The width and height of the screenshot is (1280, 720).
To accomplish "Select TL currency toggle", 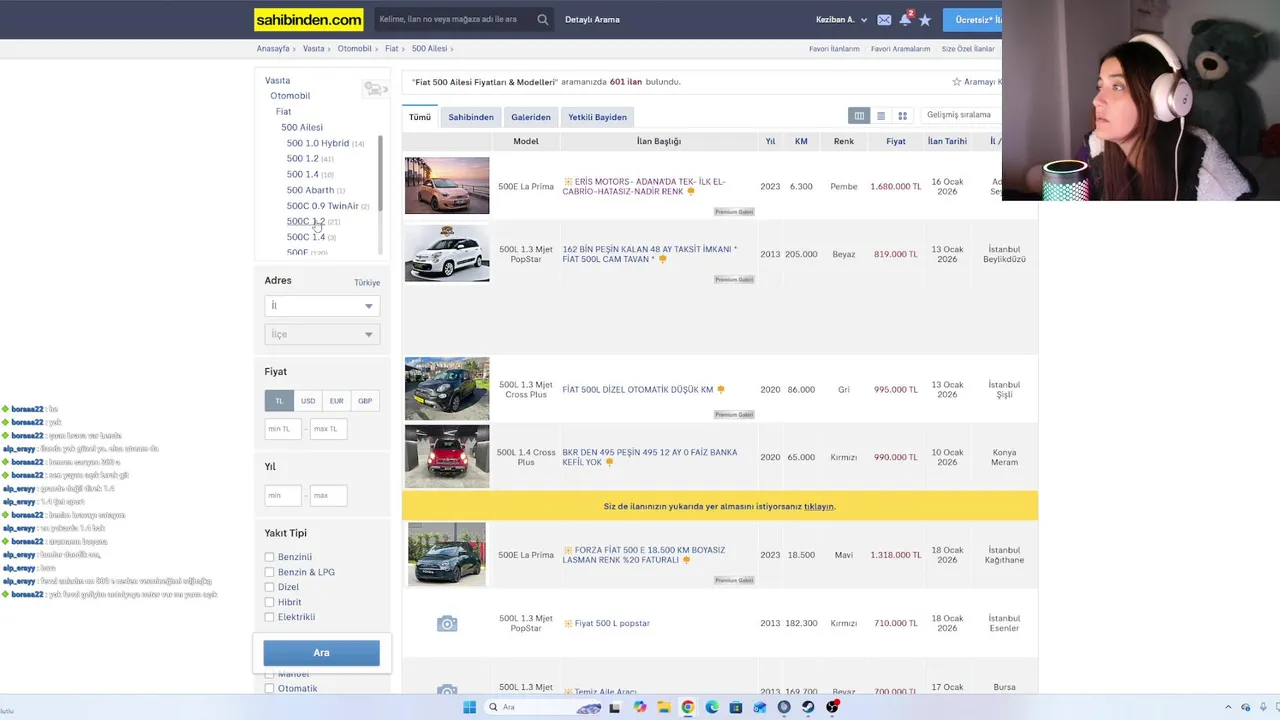I will [x=279, y=401].
